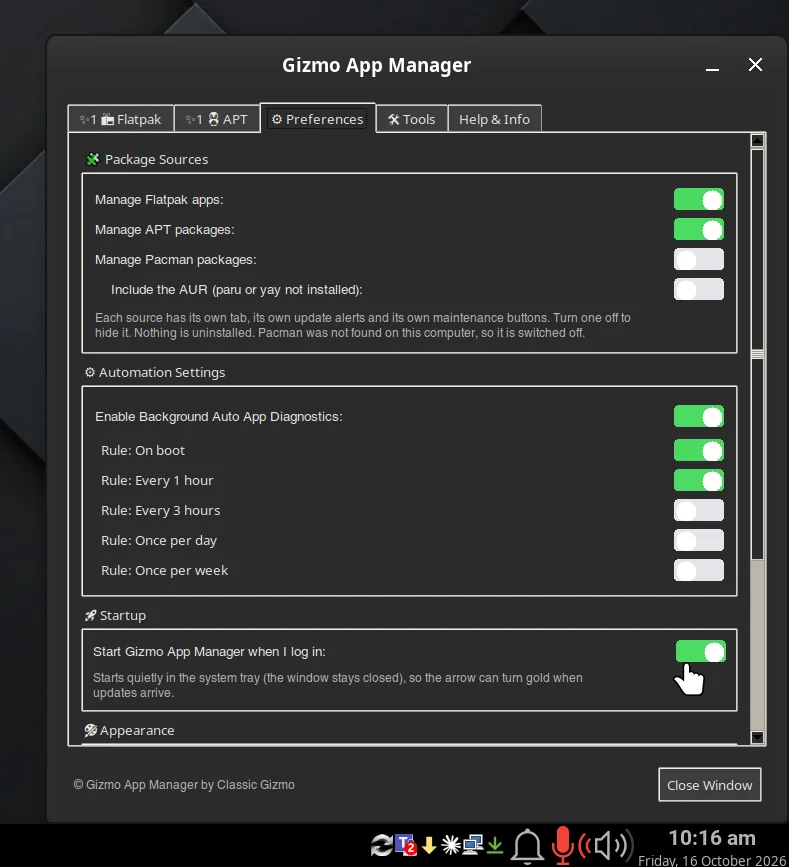Click the Tools wrench icon in tab

click(394, 119)
